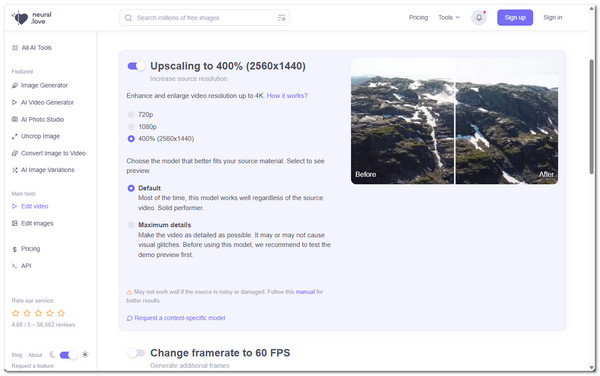
Task: Disable the Upscaling to 400% toggle
Action: click(x=136, y=66)
